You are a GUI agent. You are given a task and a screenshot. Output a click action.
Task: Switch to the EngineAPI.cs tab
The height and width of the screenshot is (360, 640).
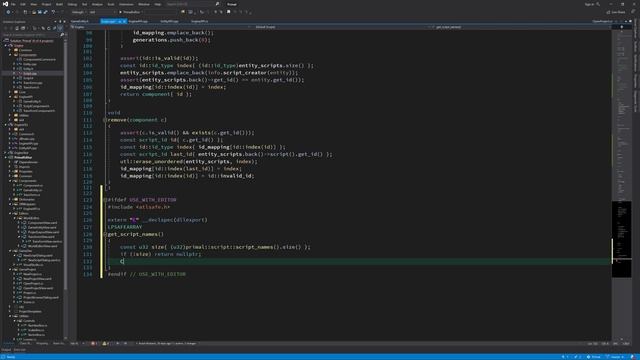click(200, 21)
